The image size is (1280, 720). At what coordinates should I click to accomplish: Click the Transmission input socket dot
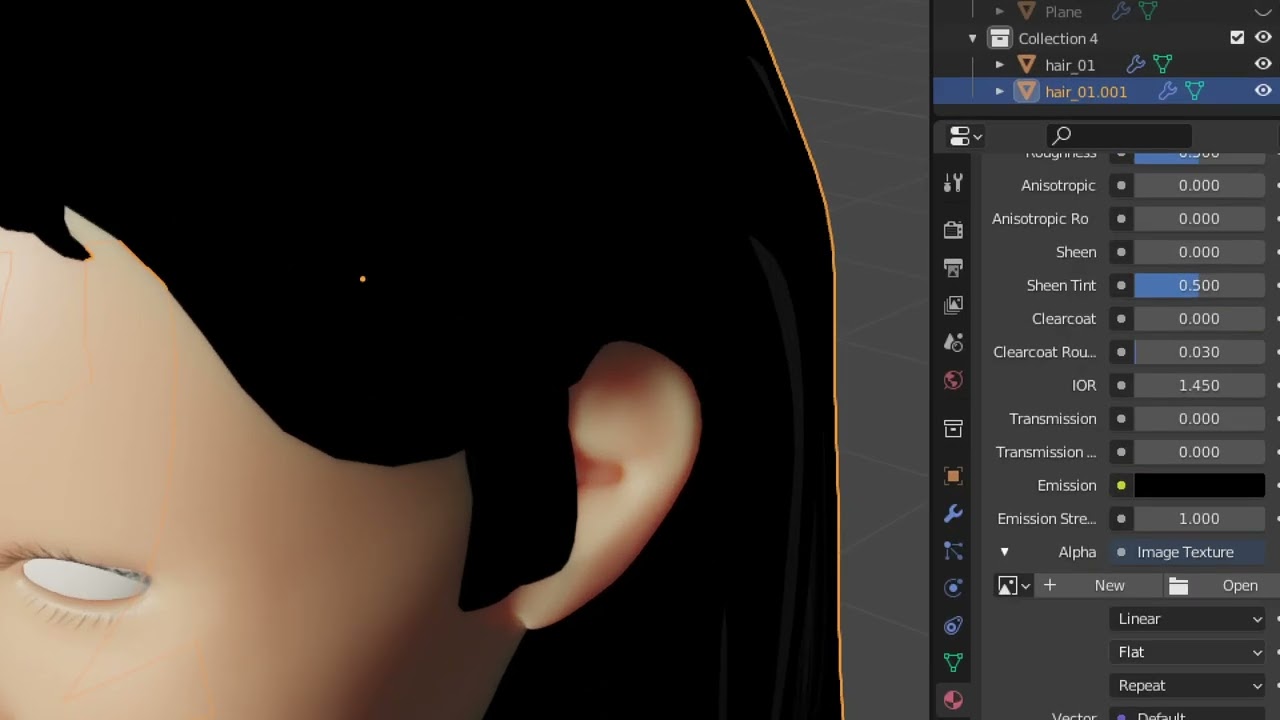(1121, 418)
